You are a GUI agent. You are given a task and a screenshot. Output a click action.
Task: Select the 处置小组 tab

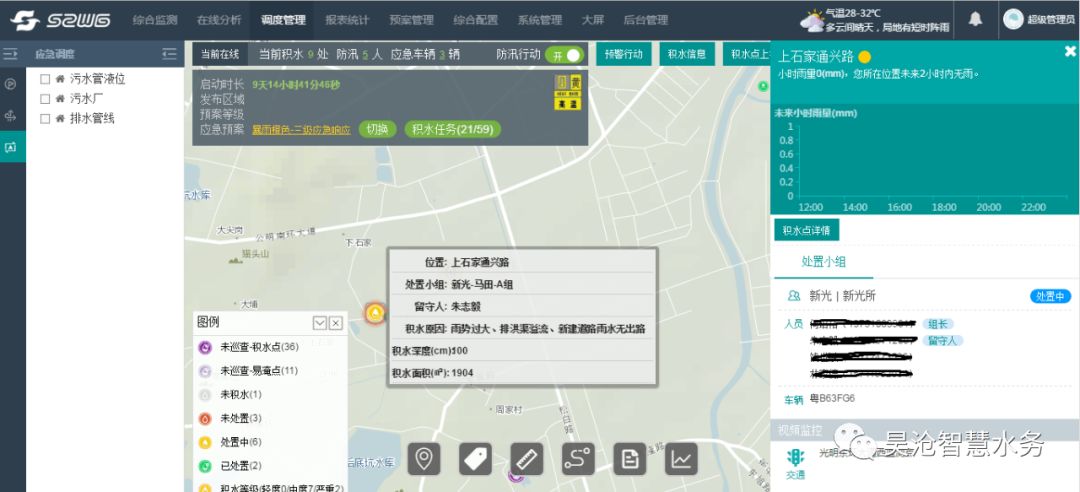coord(823,262)
